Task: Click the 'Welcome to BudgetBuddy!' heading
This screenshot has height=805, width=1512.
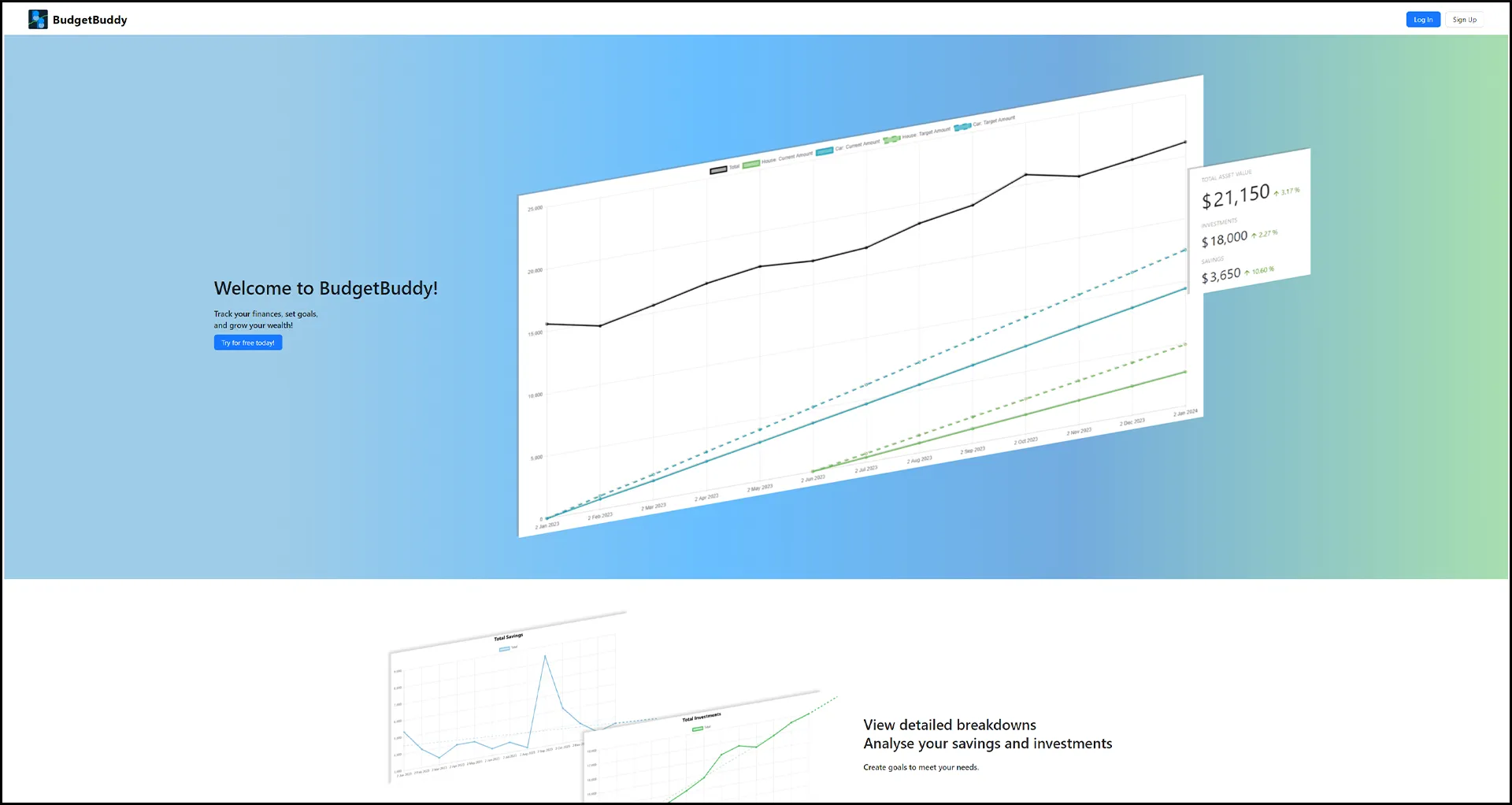Action: pyautogui.click(x=326, y=288)
